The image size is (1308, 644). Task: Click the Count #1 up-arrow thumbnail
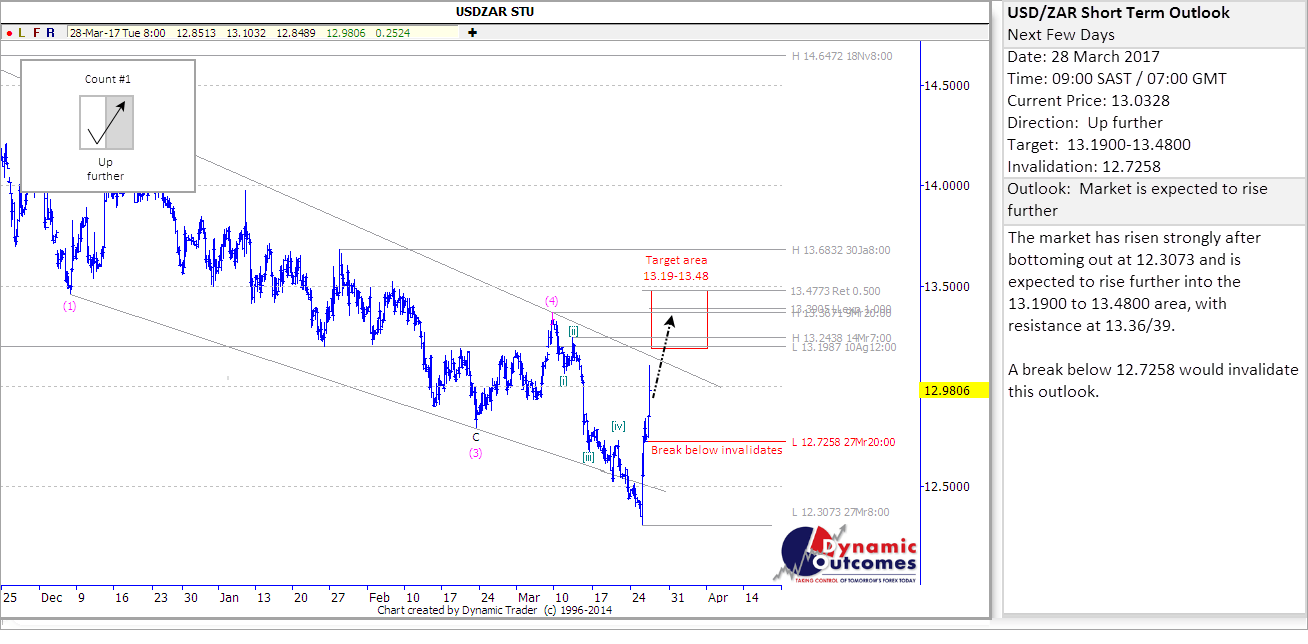tap(106, 122)
